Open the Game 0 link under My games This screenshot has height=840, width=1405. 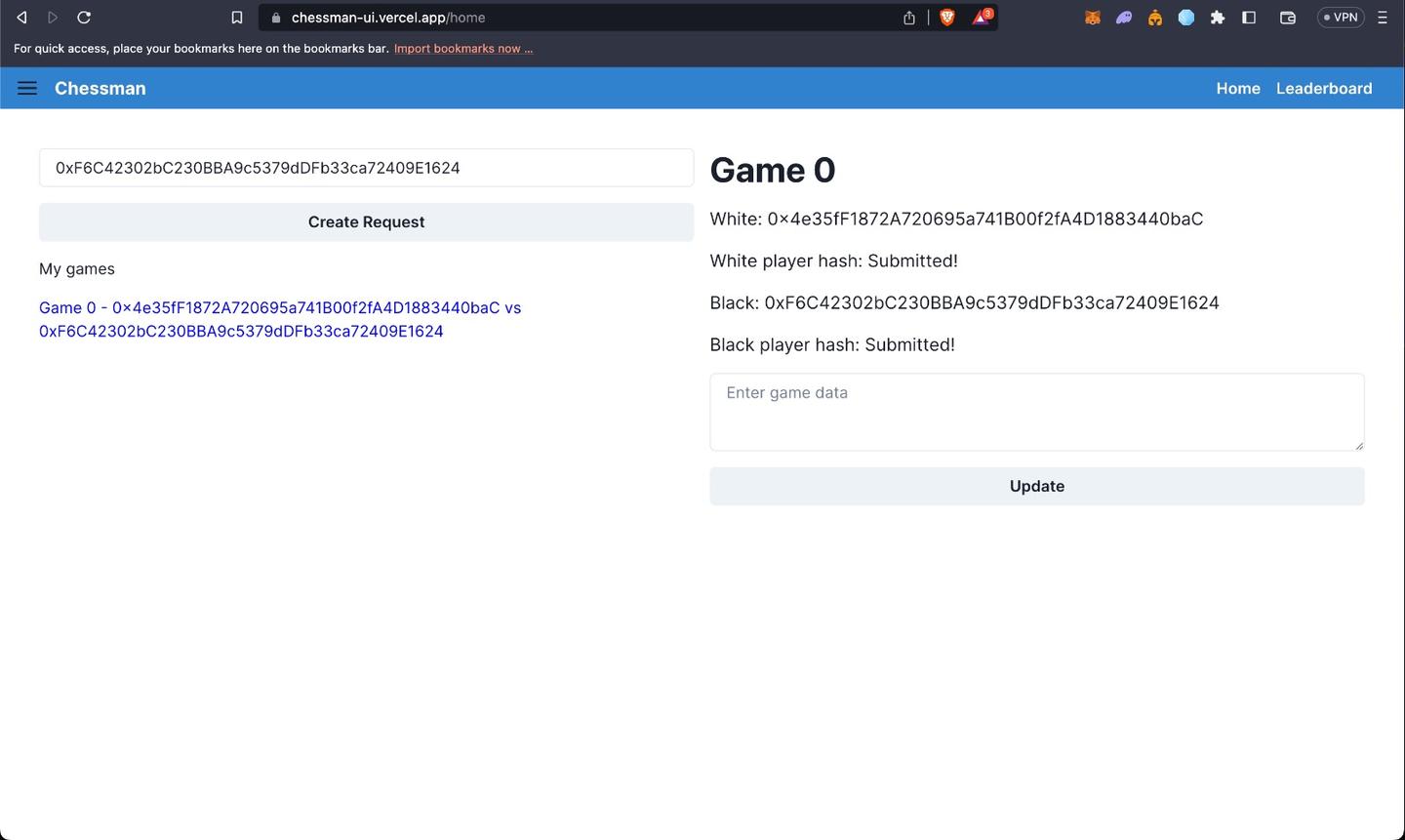[x=280, y=319]
